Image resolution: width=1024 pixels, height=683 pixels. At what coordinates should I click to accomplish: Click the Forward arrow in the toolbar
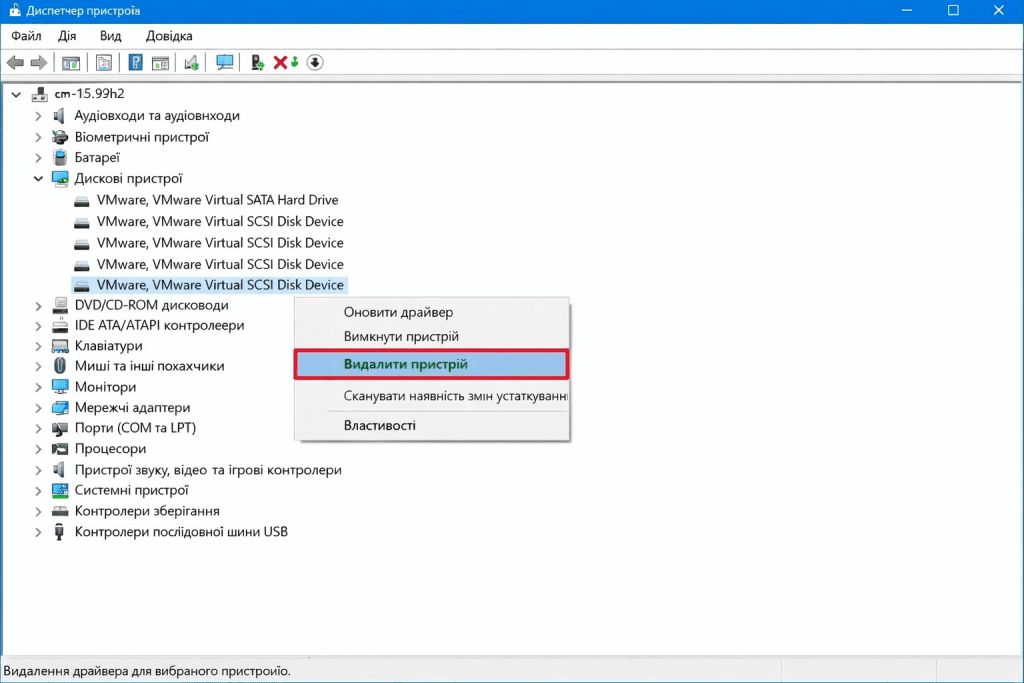pyautogui.click(x=39, y=63)
